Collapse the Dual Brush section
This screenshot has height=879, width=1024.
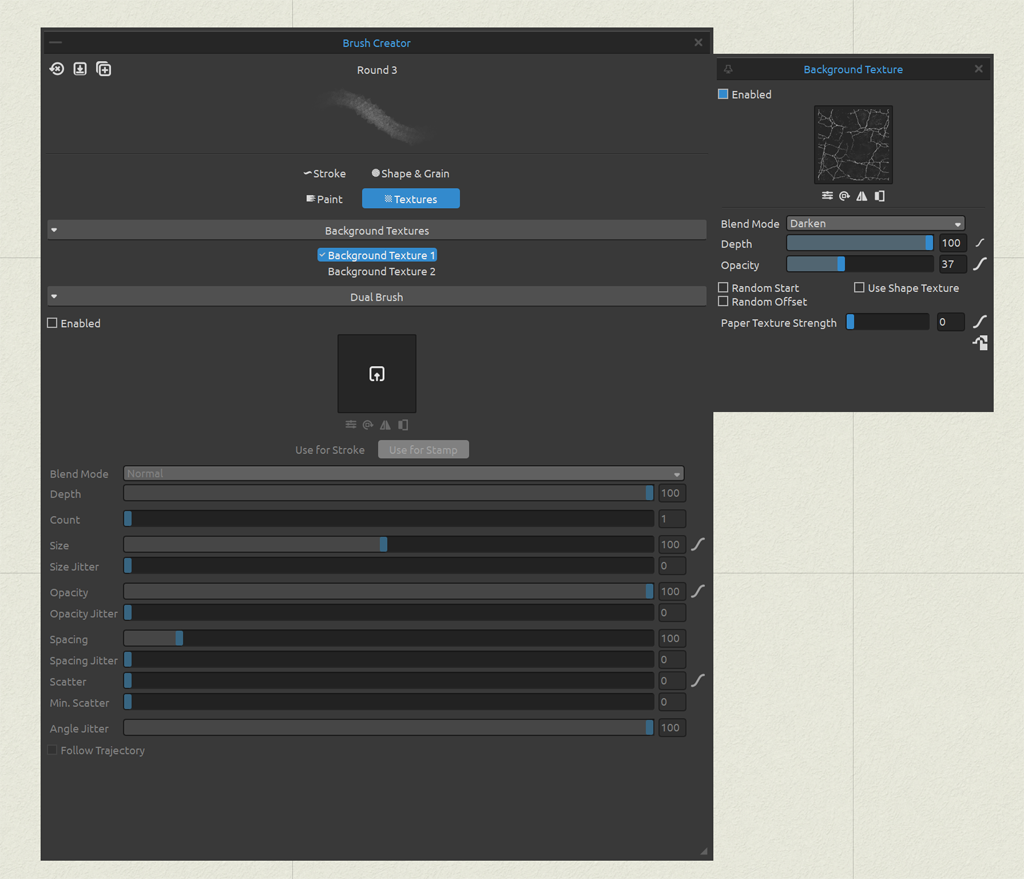click(54, 295)
